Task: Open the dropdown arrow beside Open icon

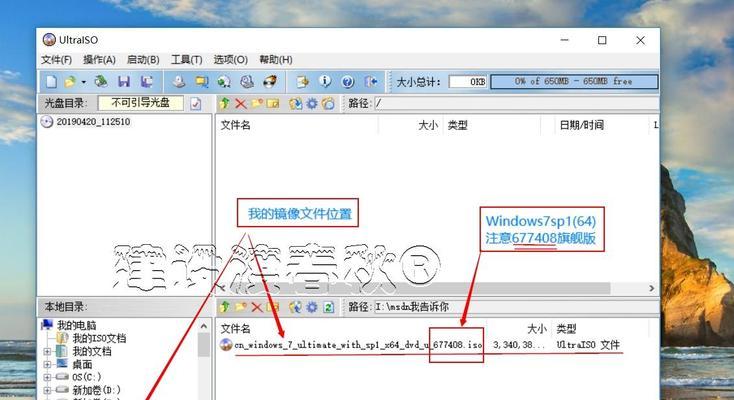Action: click(83, 82)
